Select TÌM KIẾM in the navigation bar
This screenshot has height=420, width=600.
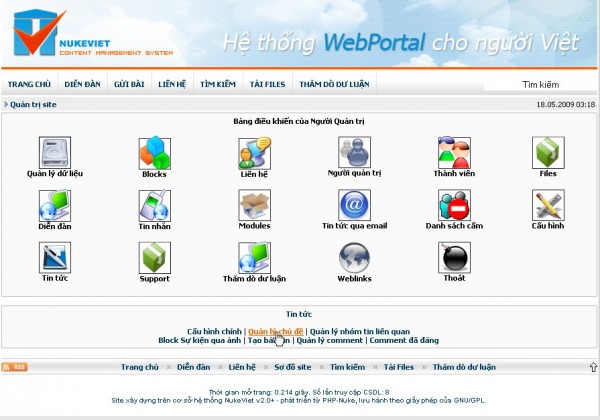pyautogui.click(x=218, y=84)
